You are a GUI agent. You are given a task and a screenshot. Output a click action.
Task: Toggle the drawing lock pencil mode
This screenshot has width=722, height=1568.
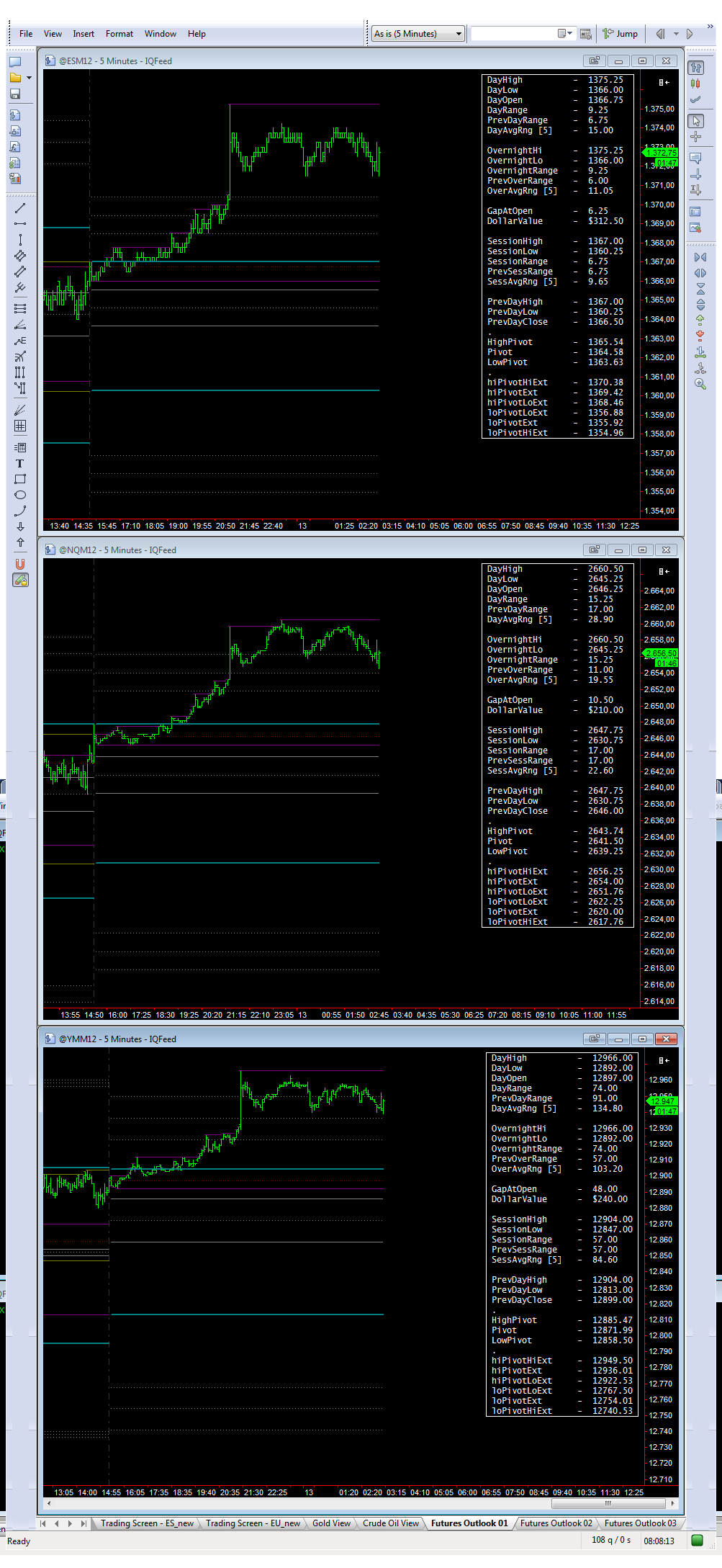pyautogui.click(x=20, y=580)
